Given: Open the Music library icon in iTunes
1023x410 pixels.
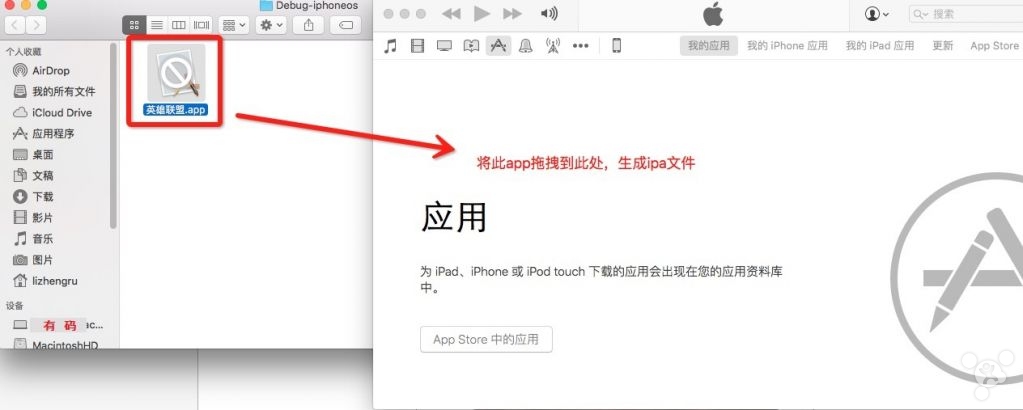Looking at the screenshot, I should click(391, 46).
